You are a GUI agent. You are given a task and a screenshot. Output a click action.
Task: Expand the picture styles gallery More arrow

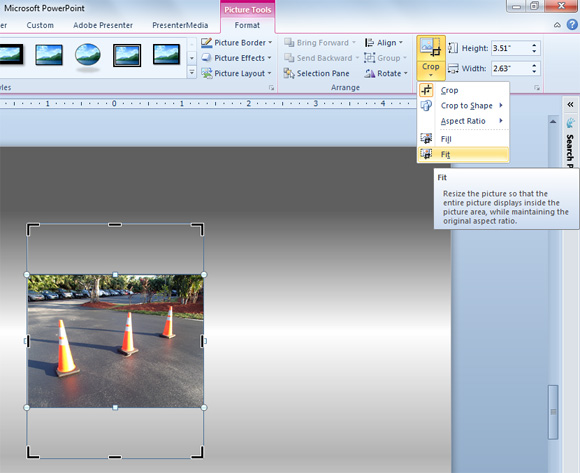click(x=192, y=72)
